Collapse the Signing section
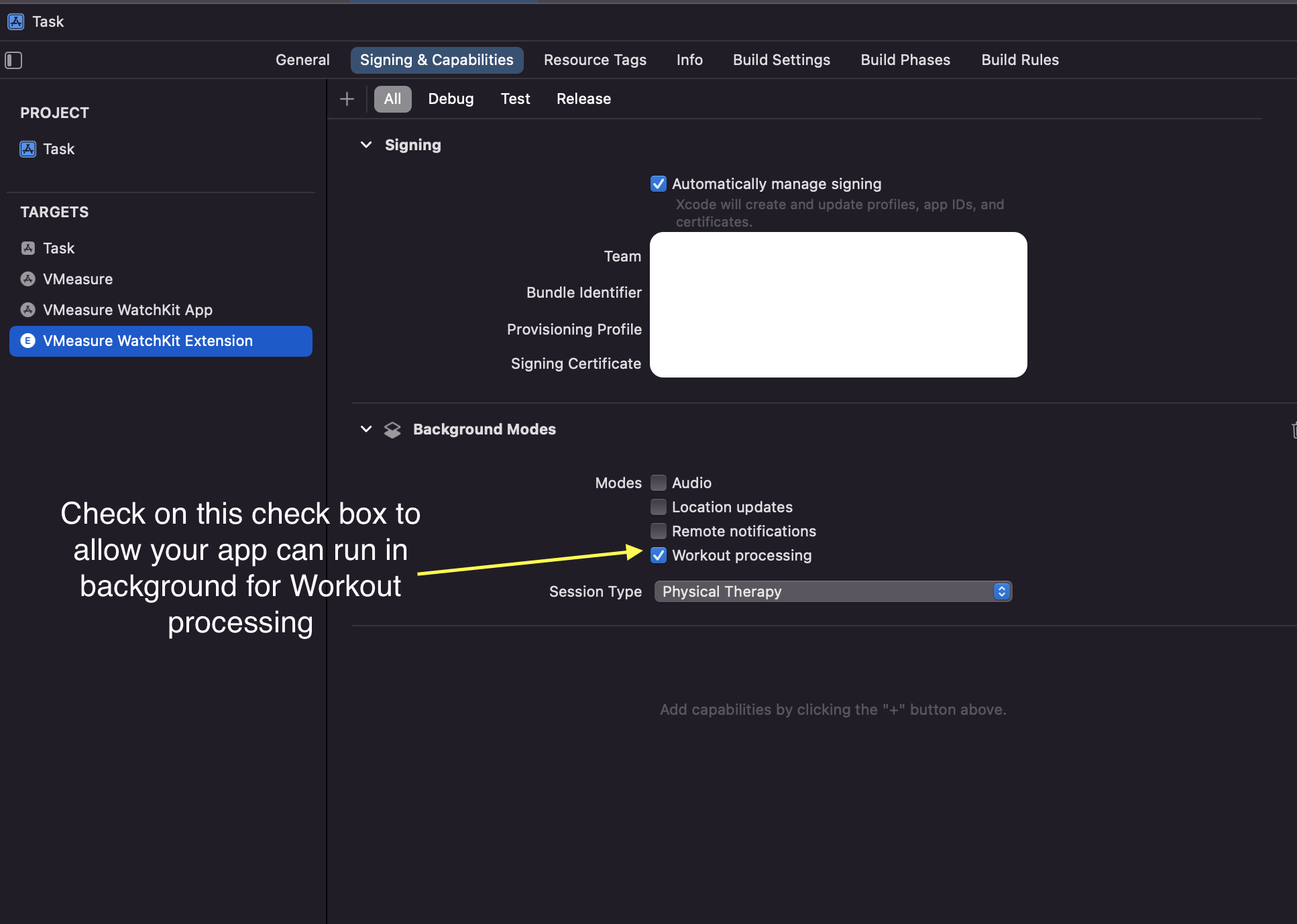1297x924 pixels. point(366,145)
